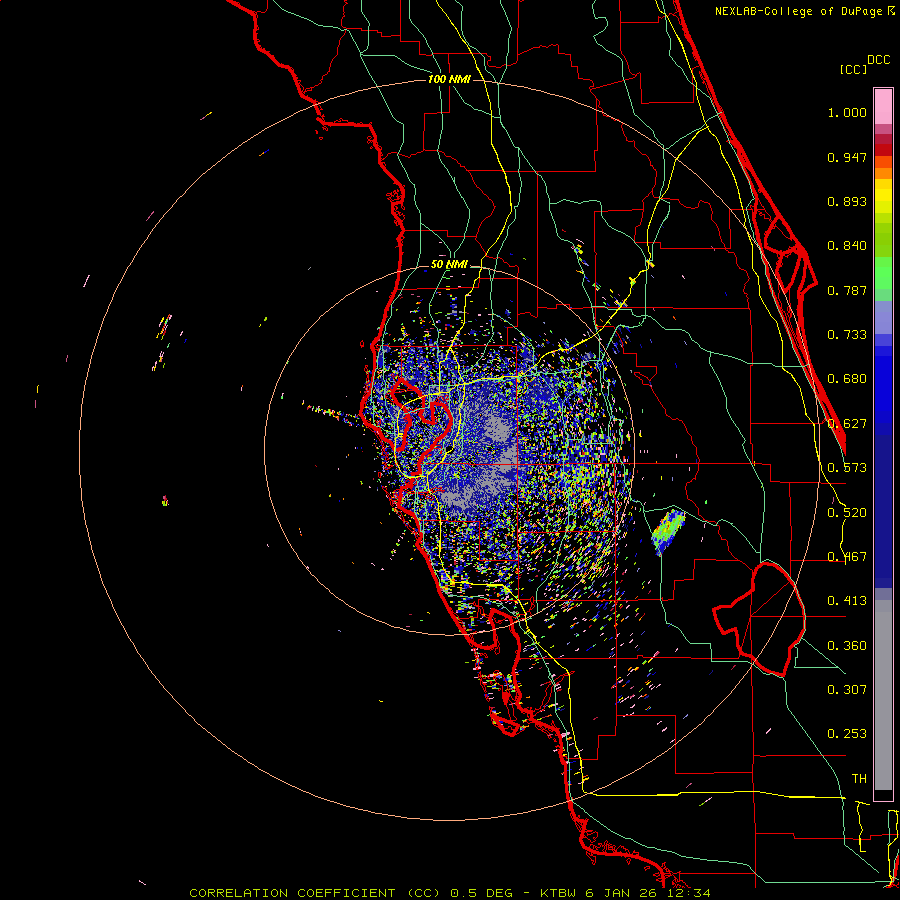Select the 0.413 legend value
Viewport: 900px width, 900px height.
pyautogui.click(x=847, y=601)
